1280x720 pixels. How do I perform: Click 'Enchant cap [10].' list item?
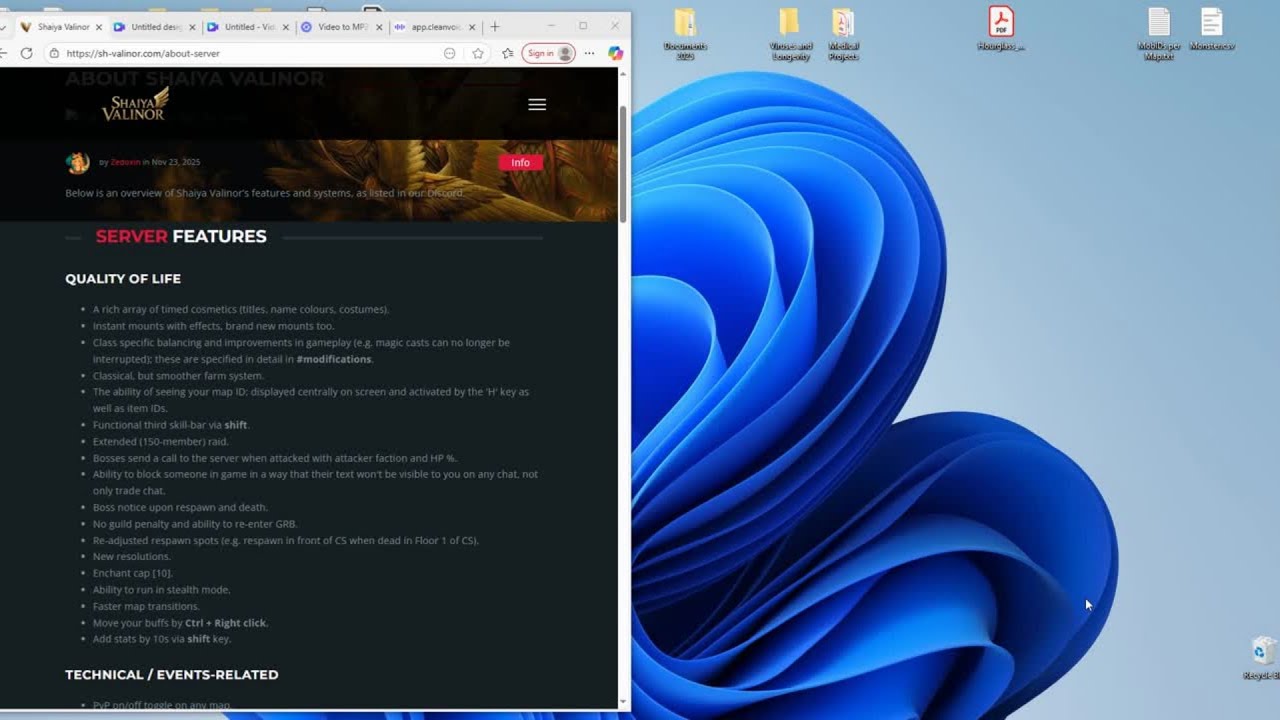click(133, 573)
